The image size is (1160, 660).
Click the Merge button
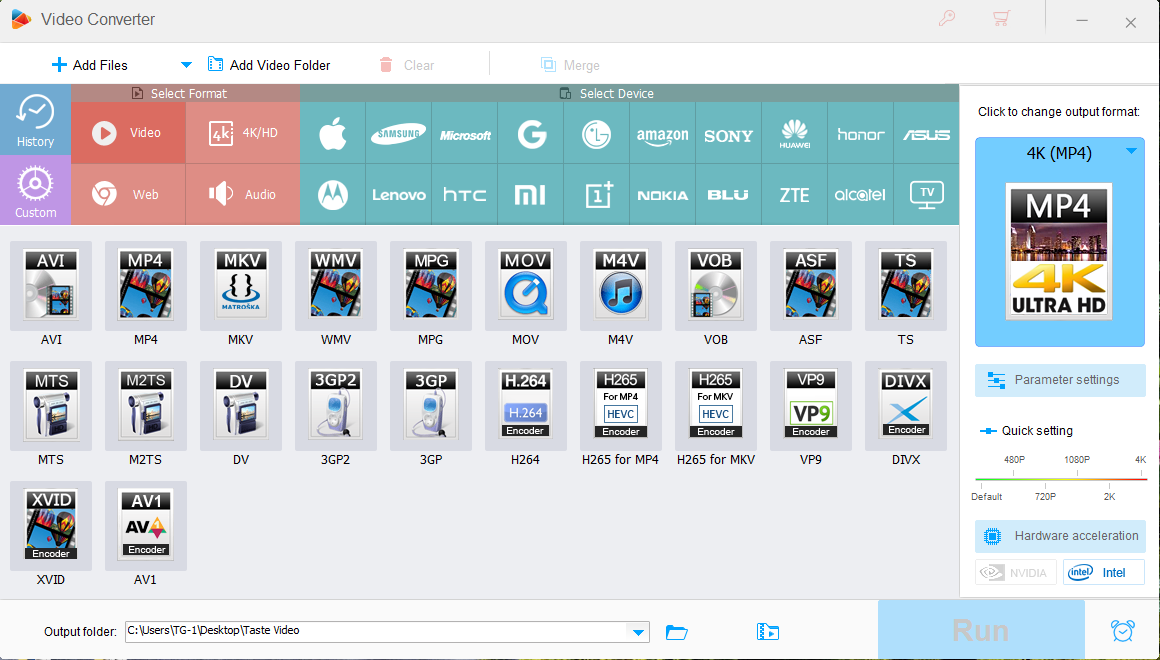coord(570,65)
